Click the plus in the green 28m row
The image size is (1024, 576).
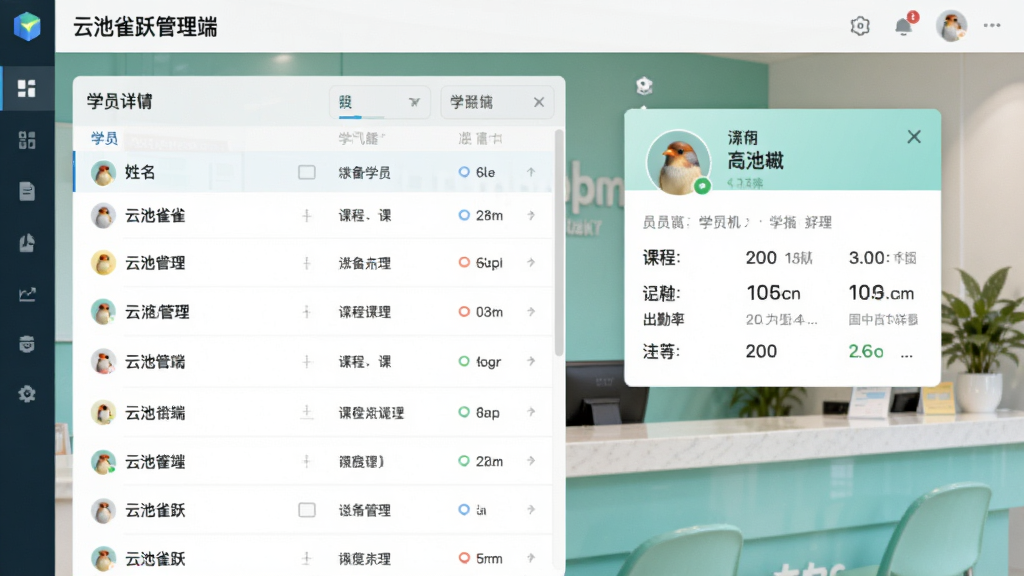pos(307,462)
